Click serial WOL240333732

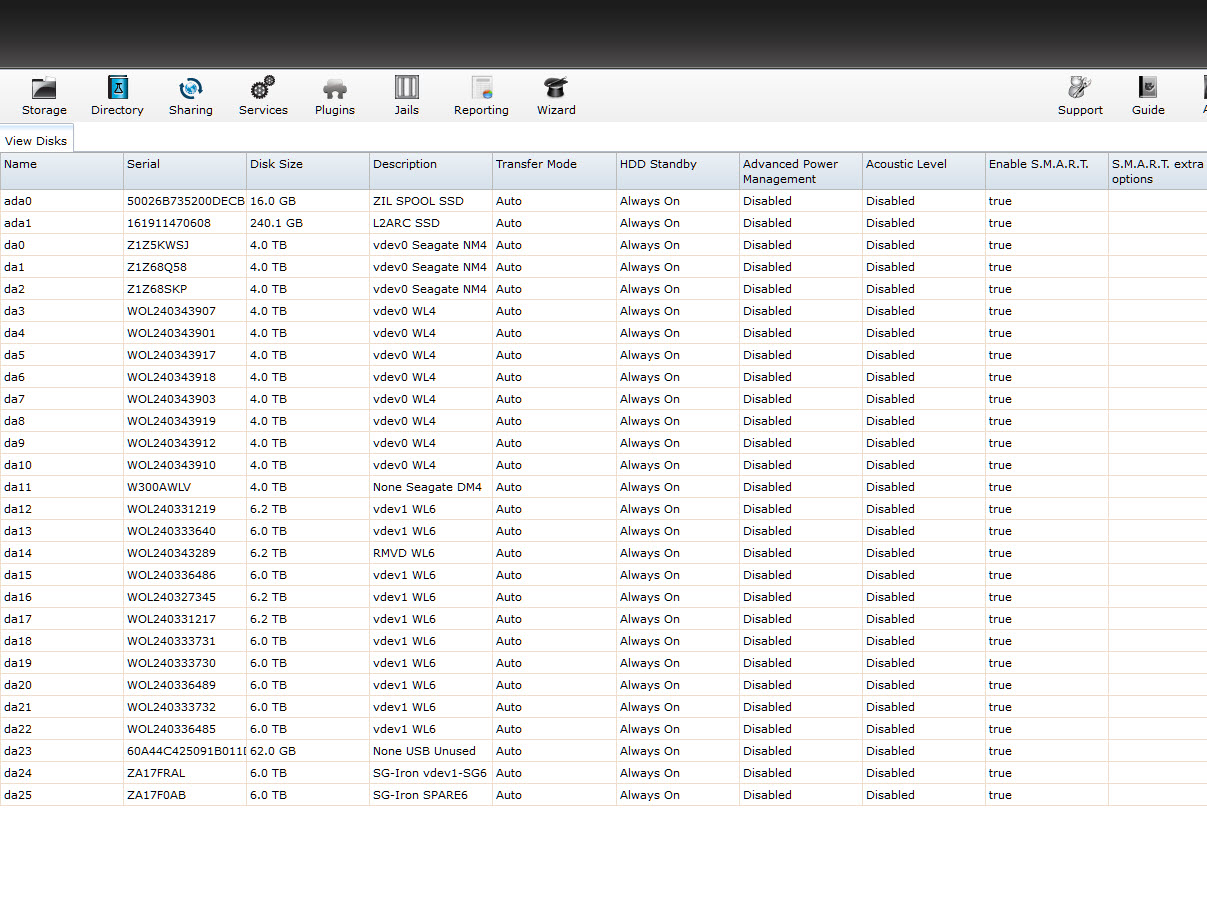(x=171, y=707)
